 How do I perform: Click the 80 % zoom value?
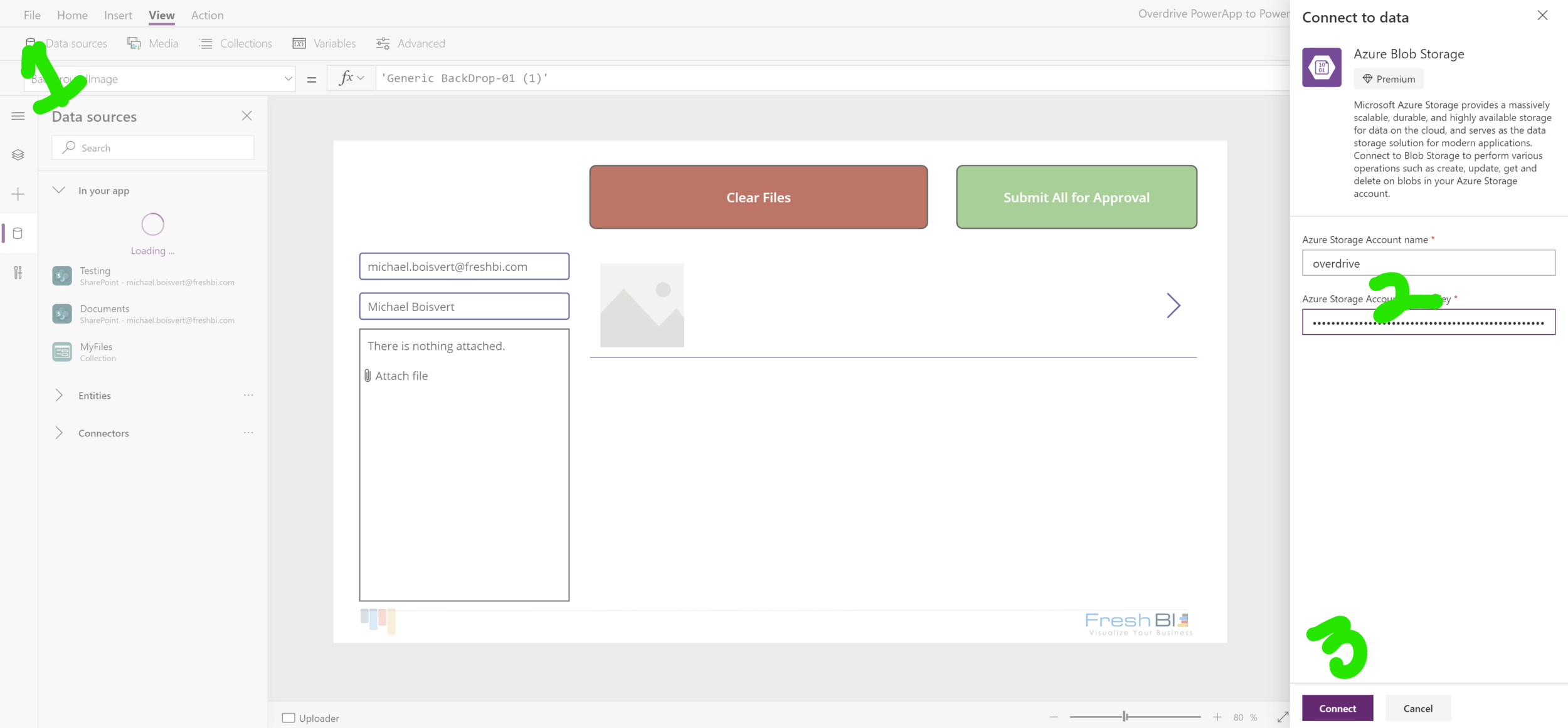click(1245, 717)
